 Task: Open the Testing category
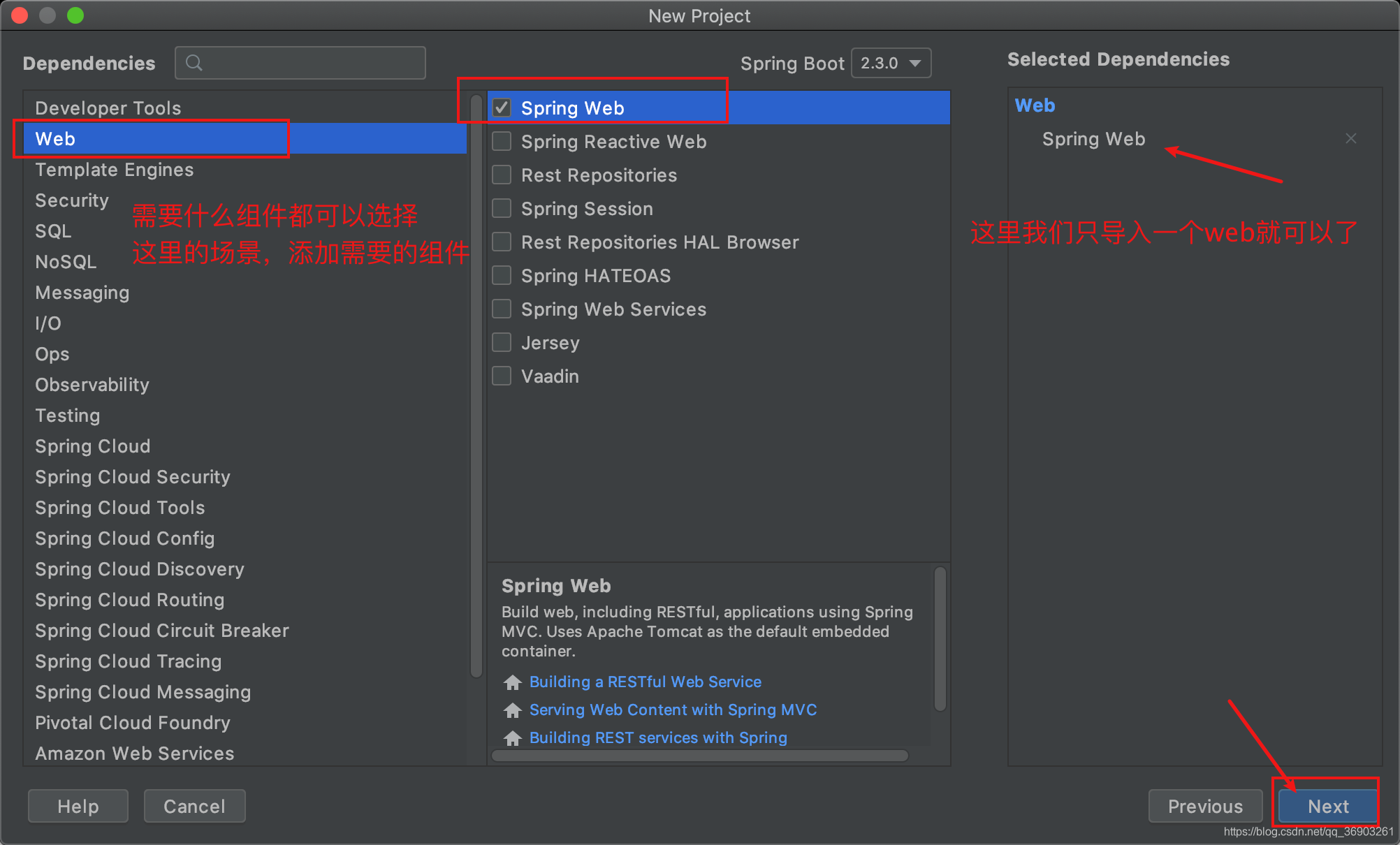(x=245, y=415)
